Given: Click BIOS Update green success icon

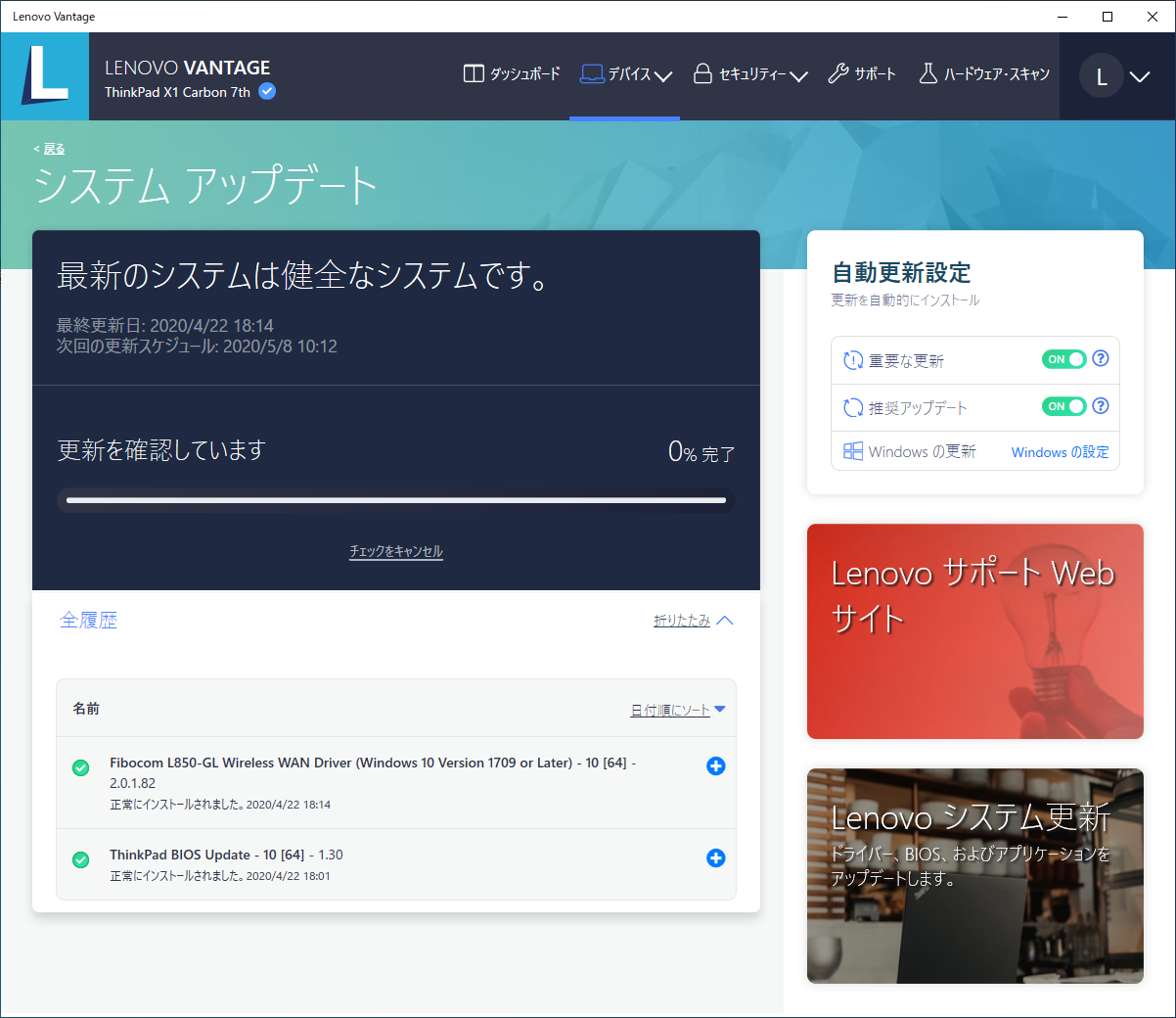Looking at the screenshot, I should tap(81, 859).
